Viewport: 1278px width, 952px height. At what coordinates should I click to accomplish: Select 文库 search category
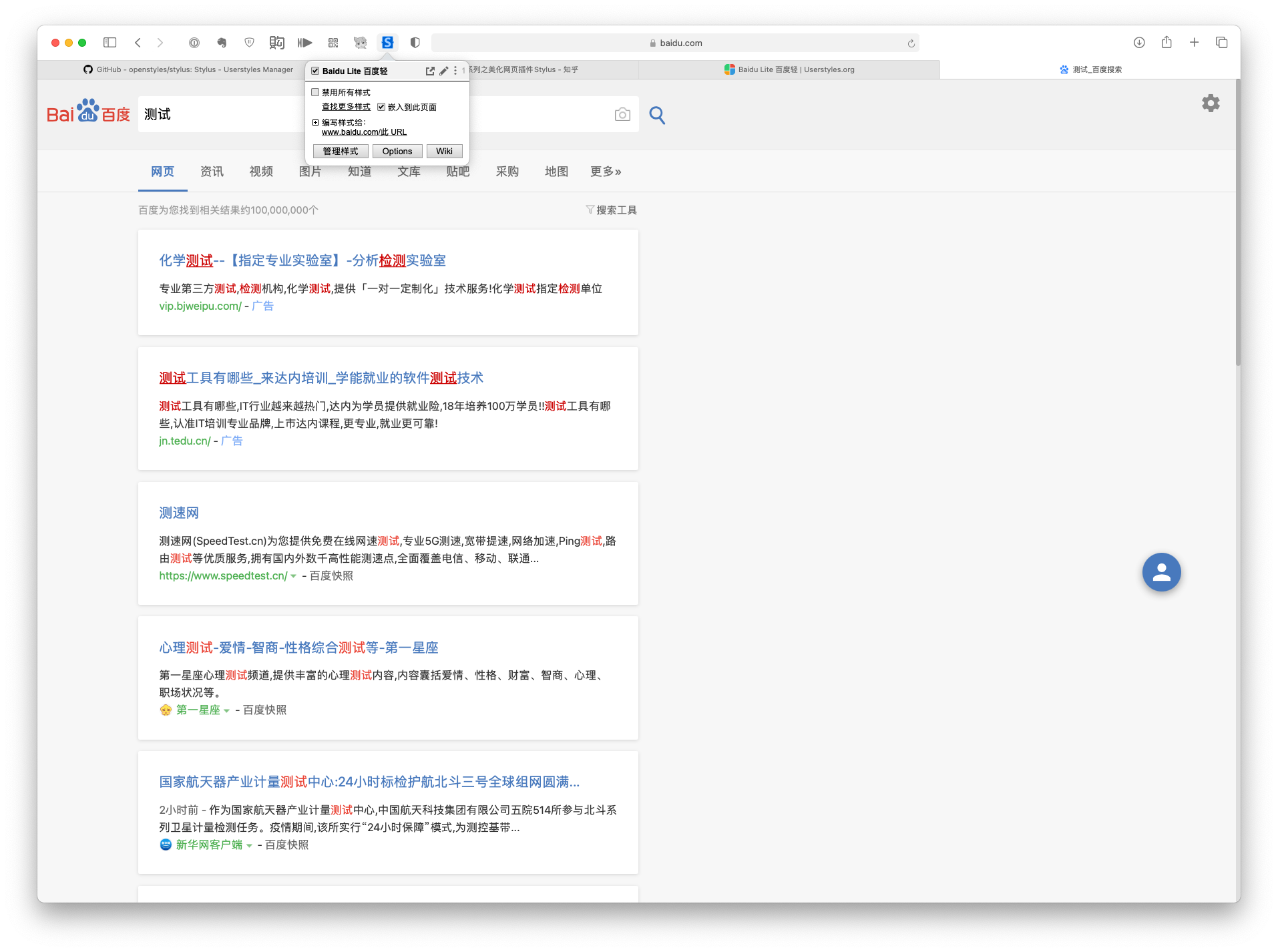409,172
